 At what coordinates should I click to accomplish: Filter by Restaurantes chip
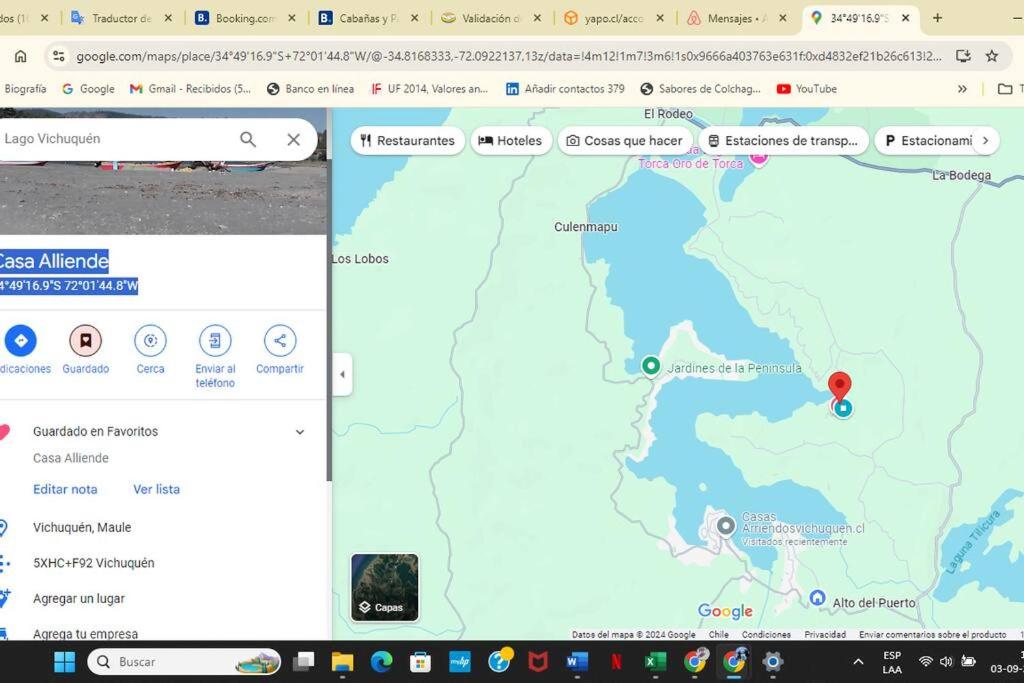pyautogui.click(x=408, y=140)
